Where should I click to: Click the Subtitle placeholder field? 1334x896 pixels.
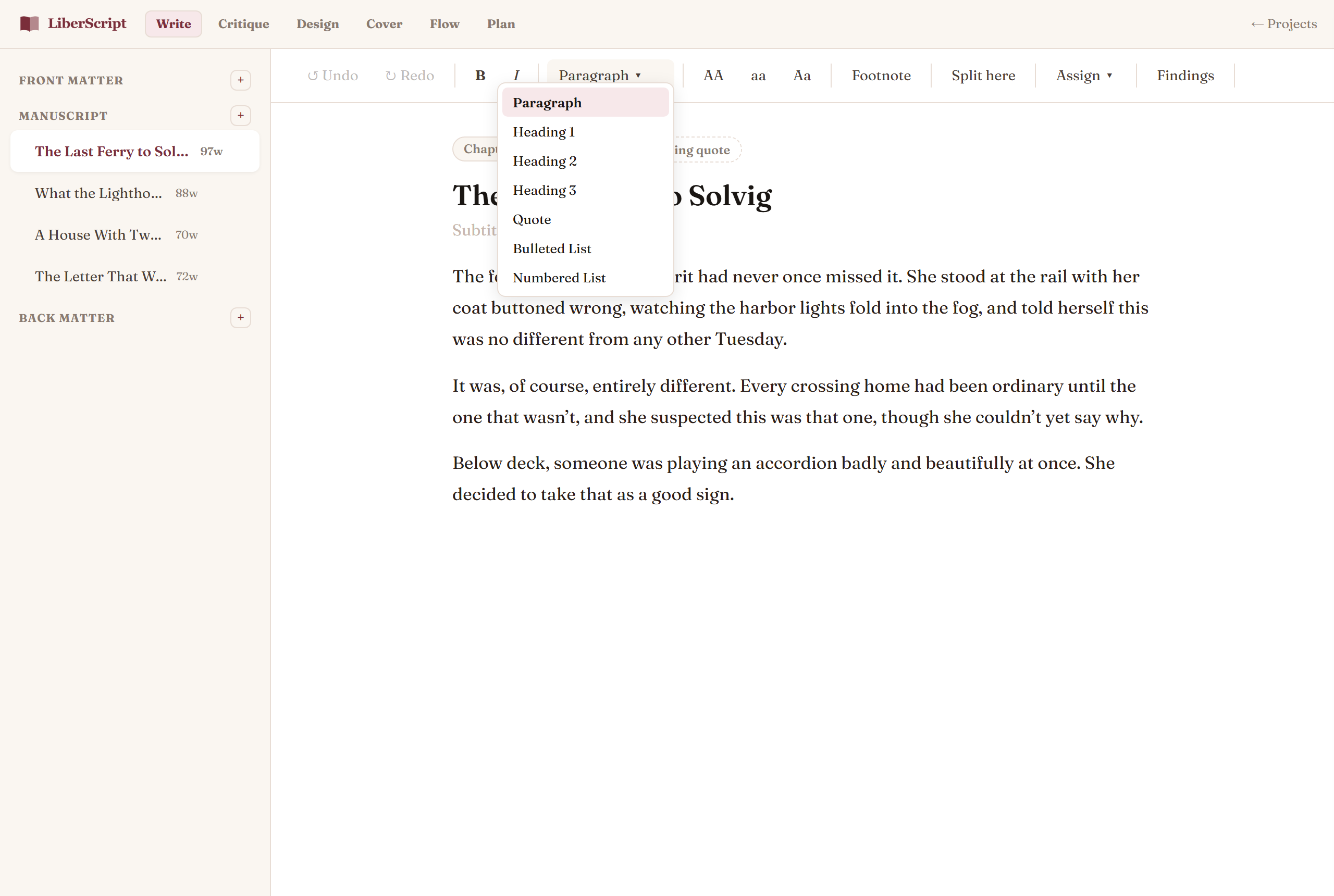click(x=475, y=230)
